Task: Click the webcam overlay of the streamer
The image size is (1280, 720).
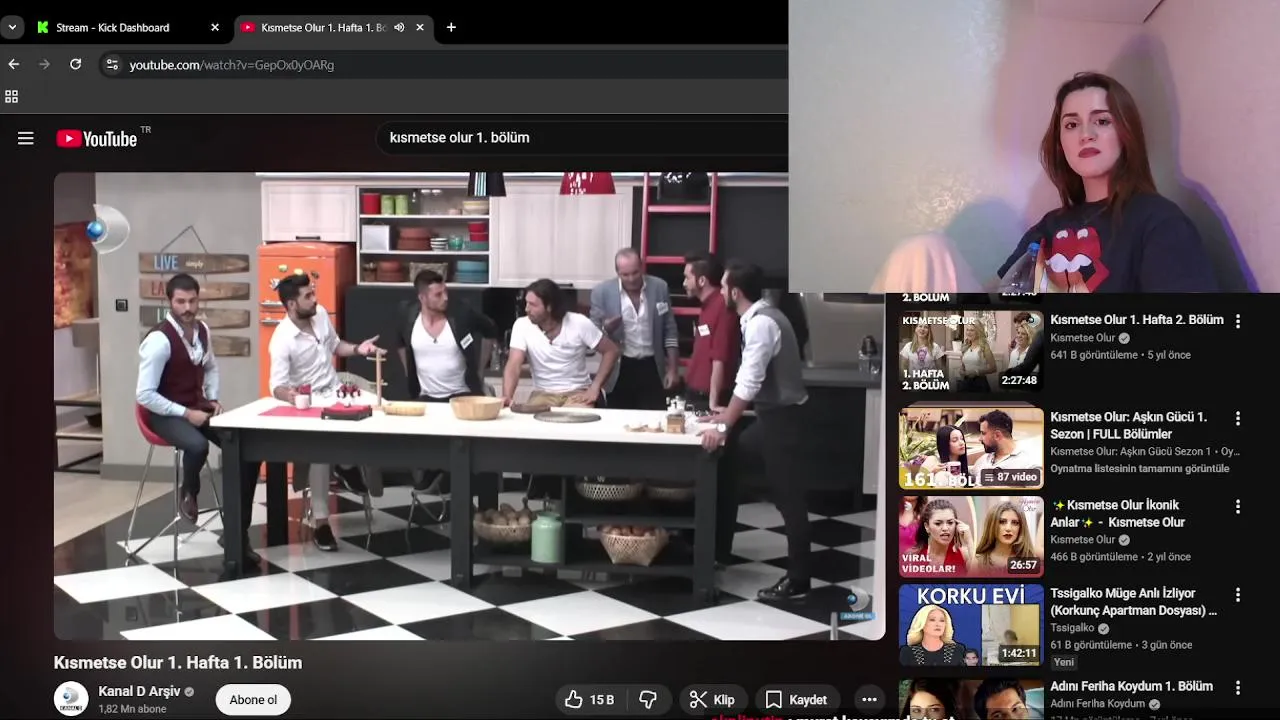Action: point(1034,146)
